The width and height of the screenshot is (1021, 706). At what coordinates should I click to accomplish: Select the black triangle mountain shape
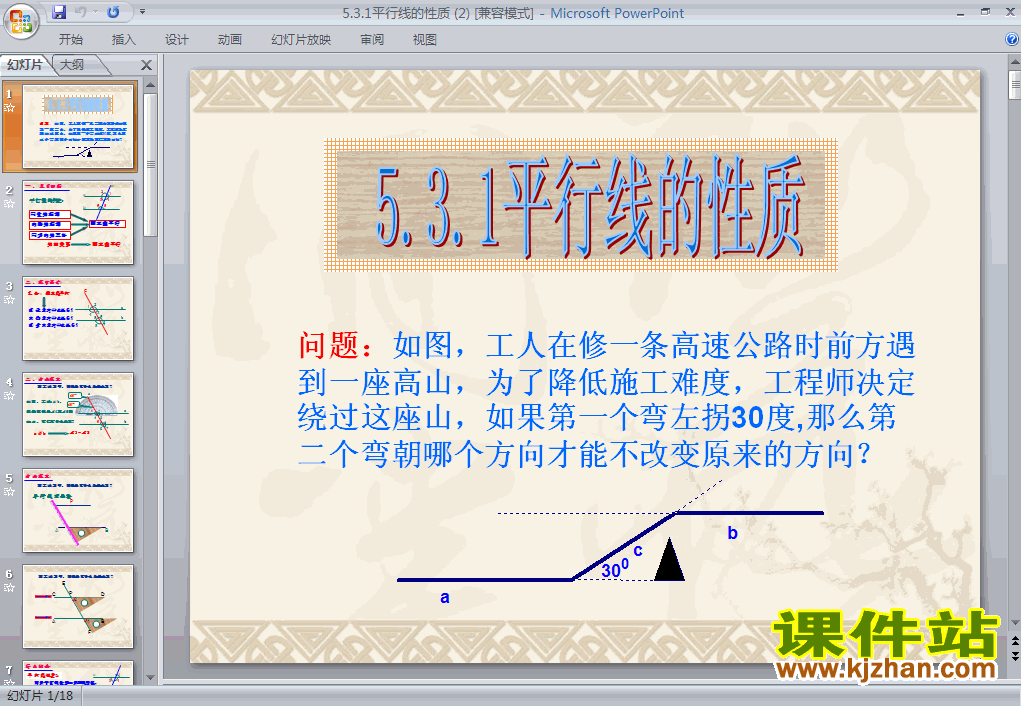669,558
